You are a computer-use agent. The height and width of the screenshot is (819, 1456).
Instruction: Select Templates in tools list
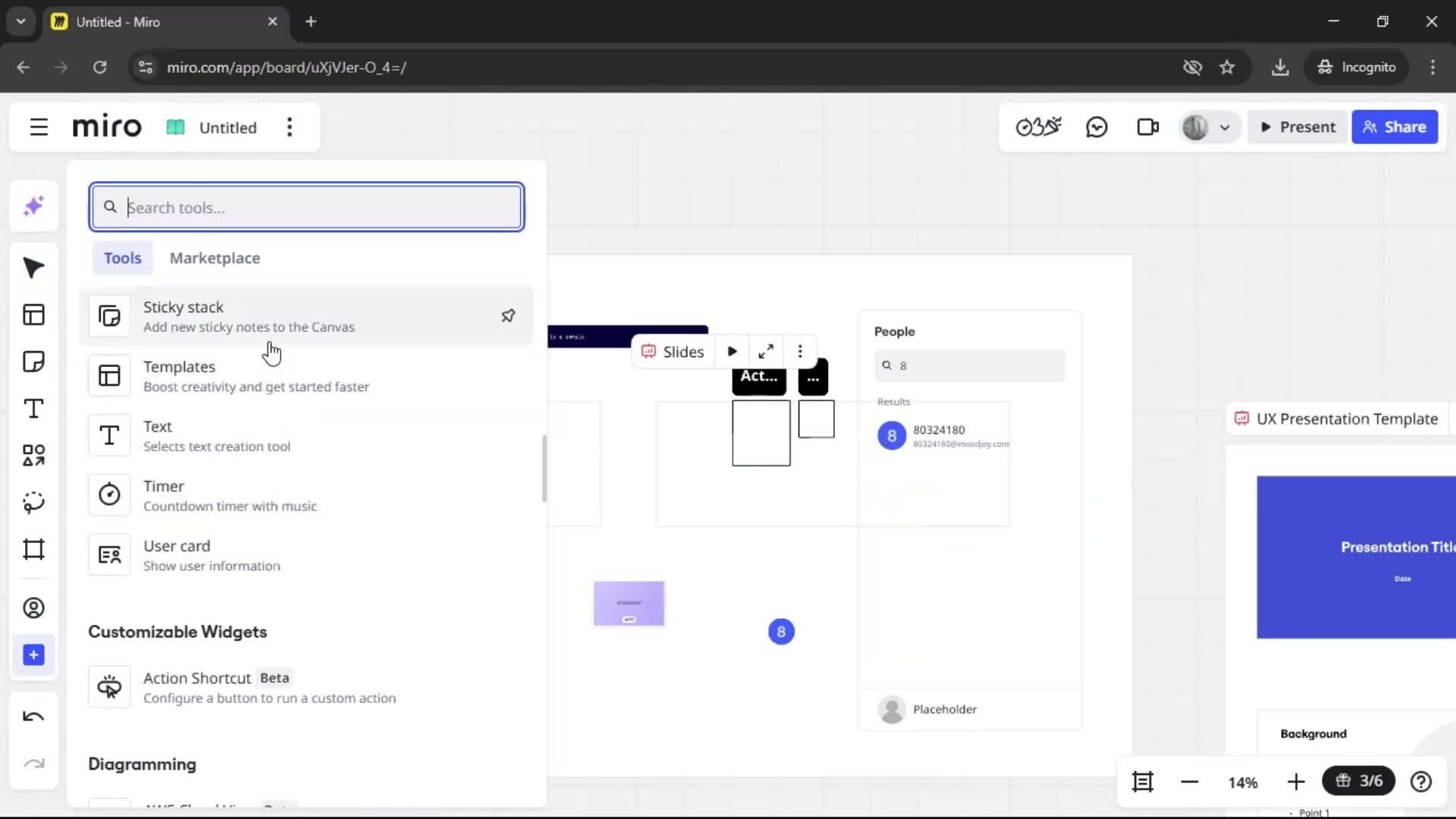(x=306, y=376)
